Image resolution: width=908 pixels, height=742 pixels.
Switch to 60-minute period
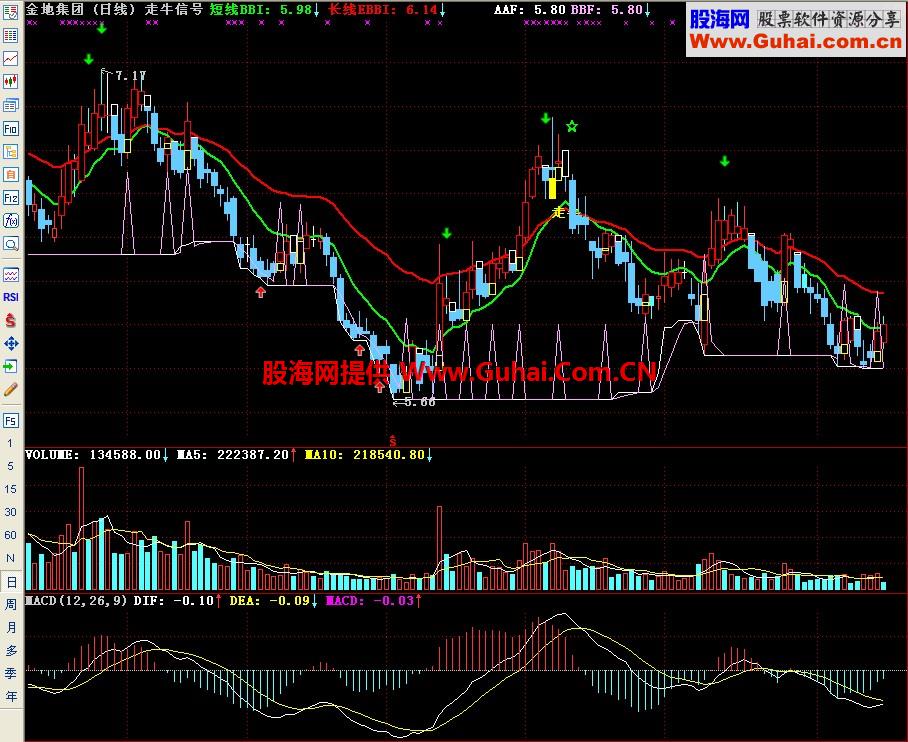(x=10, y=535)
